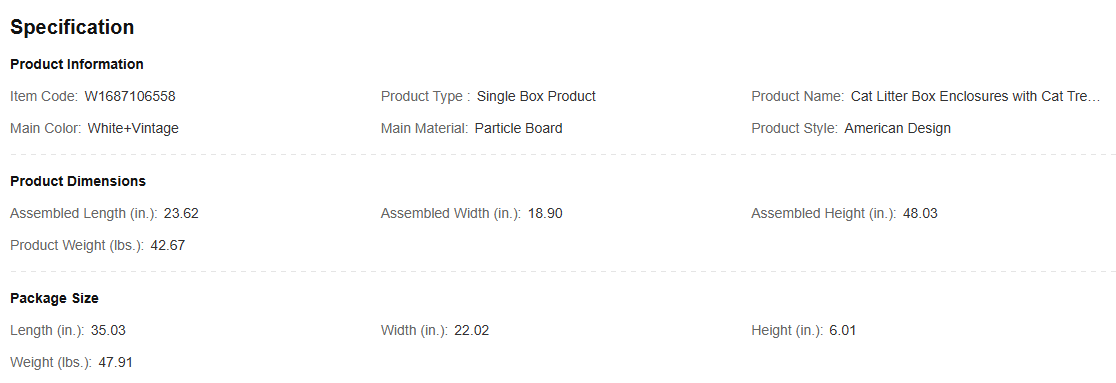Select the product weight value 42.67

[x=168, y=245]
